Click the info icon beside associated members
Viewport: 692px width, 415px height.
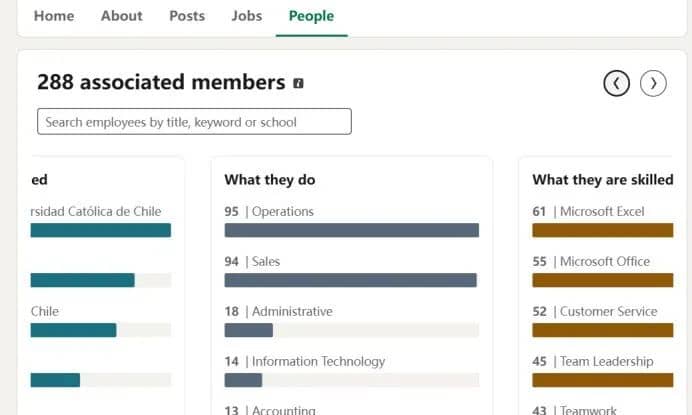(x=298, y=83)
